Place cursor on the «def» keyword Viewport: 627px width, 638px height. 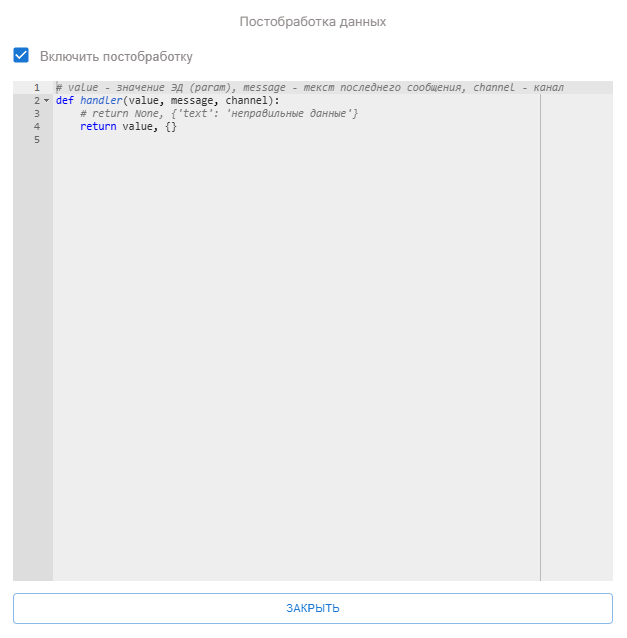65,101
